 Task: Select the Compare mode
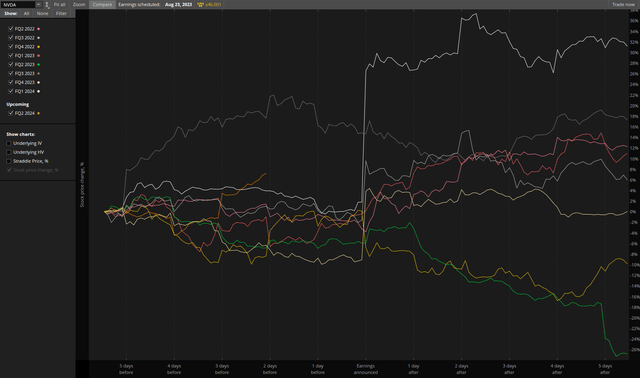(102, 4)
